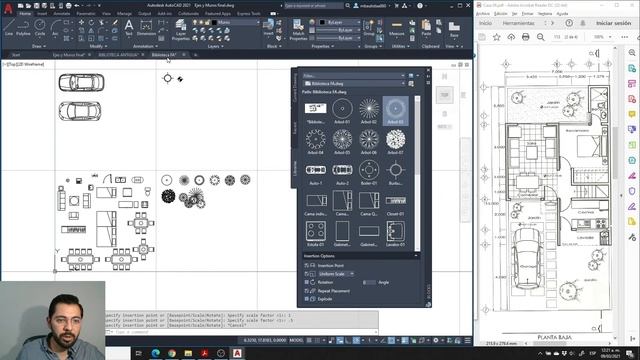This screenshot has width=640, height=360.
Task: Open notifications bell in Acrobat Reader
Action: [x=583, y=23]
